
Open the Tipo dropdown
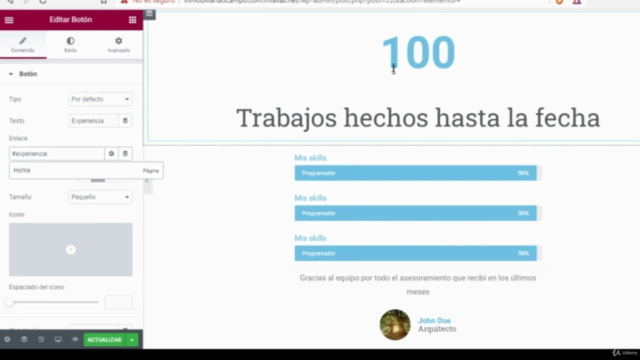pyautogui.click(x=100, y=99)
